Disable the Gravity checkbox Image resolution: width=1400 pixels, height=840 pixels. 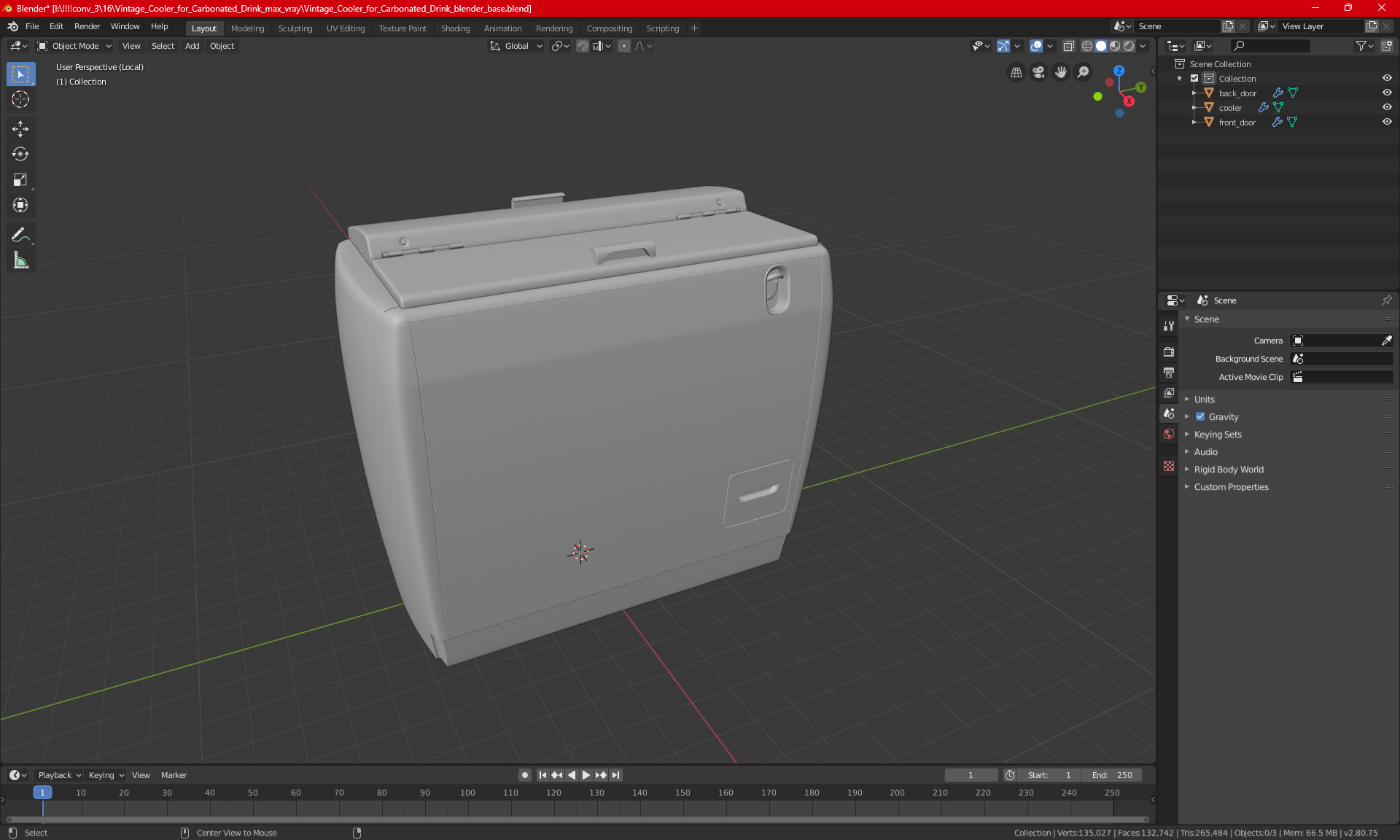[x=1200, y=416]
